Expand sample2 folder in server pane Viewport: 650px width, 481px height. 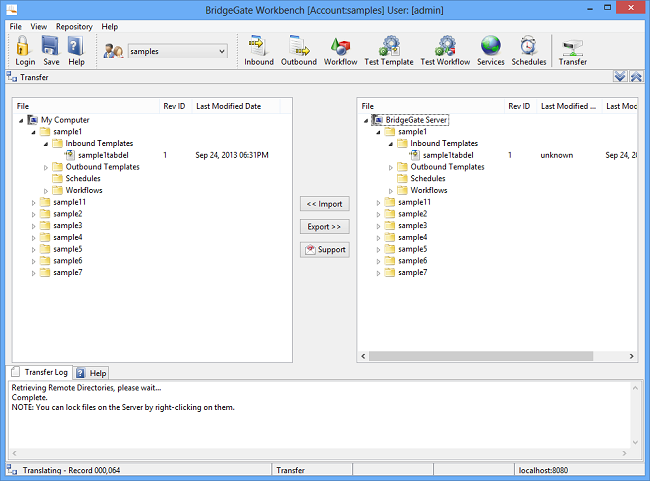pyautogui.click(x=378, y=214)
